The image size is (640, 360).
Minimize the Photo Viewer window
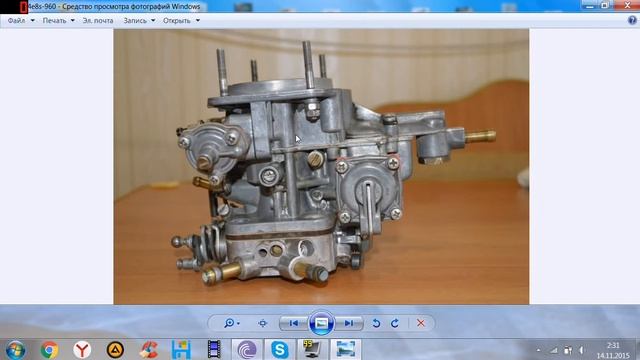click(590, 5)
